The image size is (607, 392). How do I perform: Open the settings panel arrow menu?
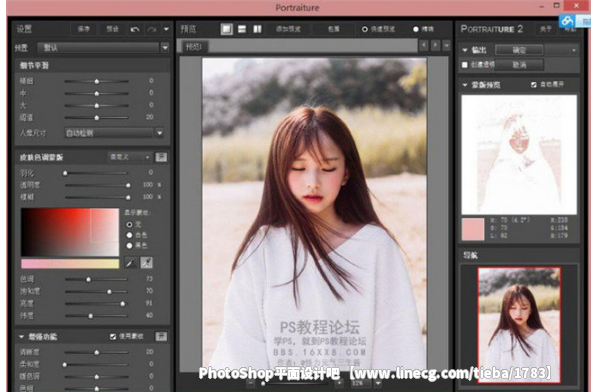coord(166,29)
